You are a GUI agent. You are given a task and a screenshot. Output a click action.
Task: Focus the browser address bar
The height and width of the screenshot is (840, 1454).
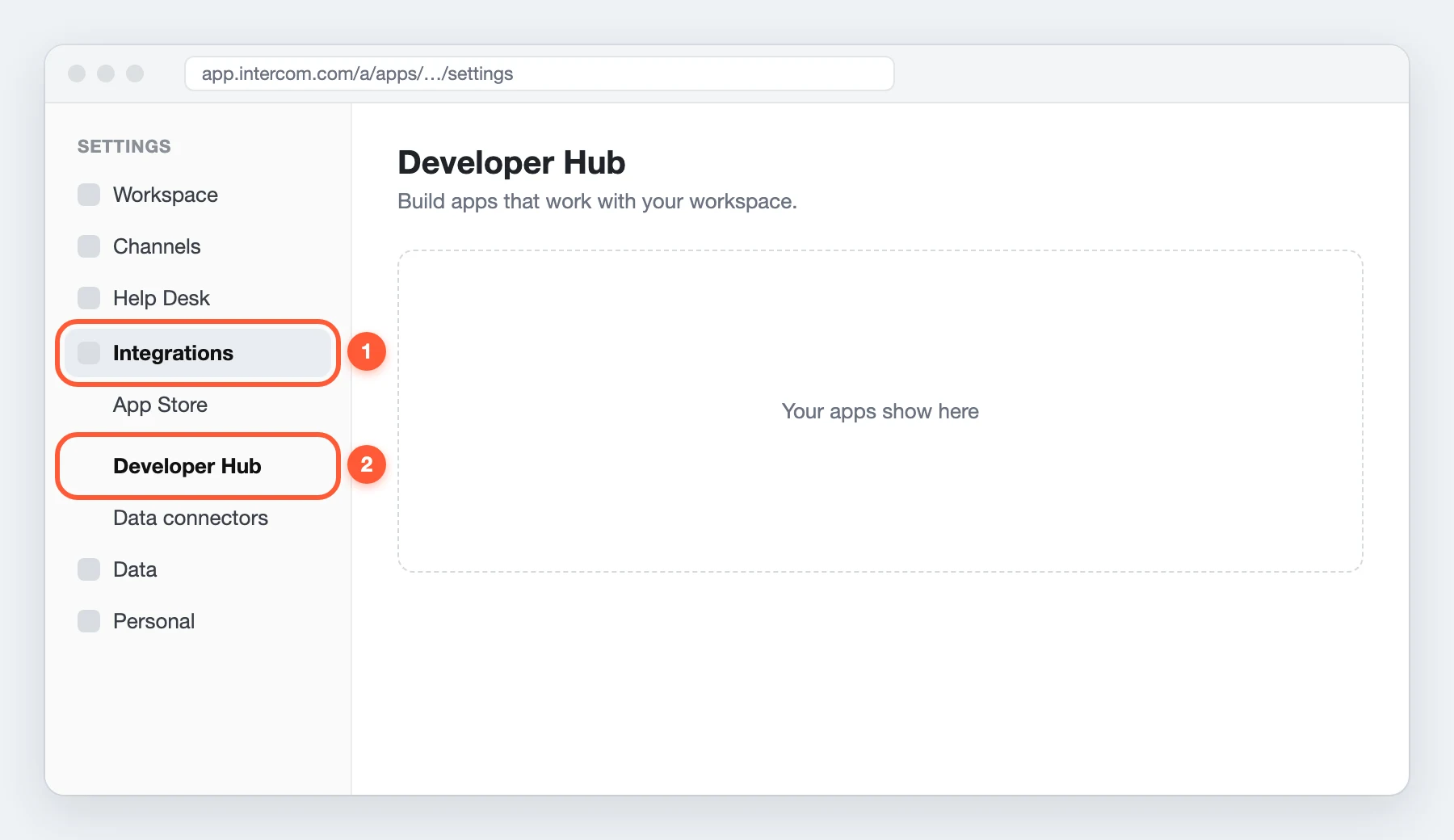point(540,73)
